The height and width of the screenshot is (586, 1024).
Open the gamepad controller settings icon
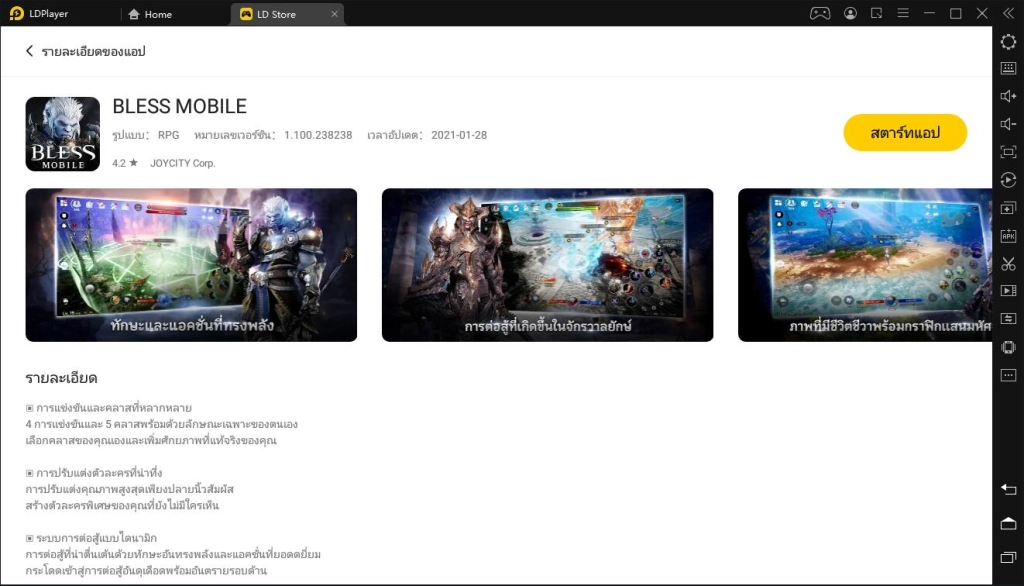tap(820, 13)
